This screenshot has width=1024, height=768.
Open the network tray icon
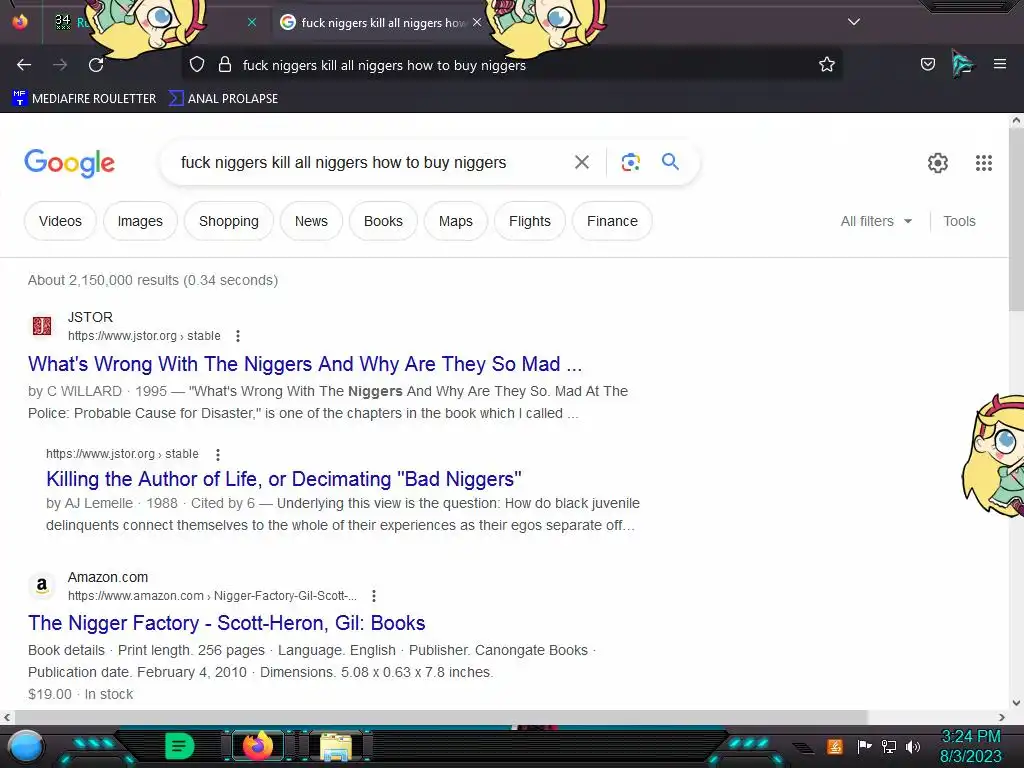[x=888, y=746]
